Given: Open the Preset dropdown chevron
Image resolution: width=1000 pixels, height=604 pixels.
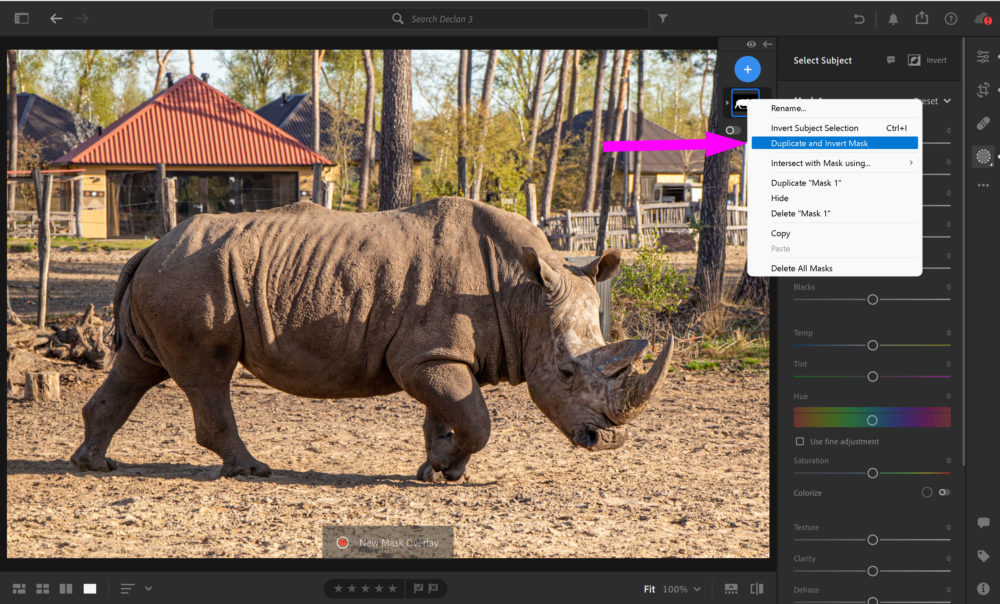Looking at the screenshot, I should pos(947,101).
